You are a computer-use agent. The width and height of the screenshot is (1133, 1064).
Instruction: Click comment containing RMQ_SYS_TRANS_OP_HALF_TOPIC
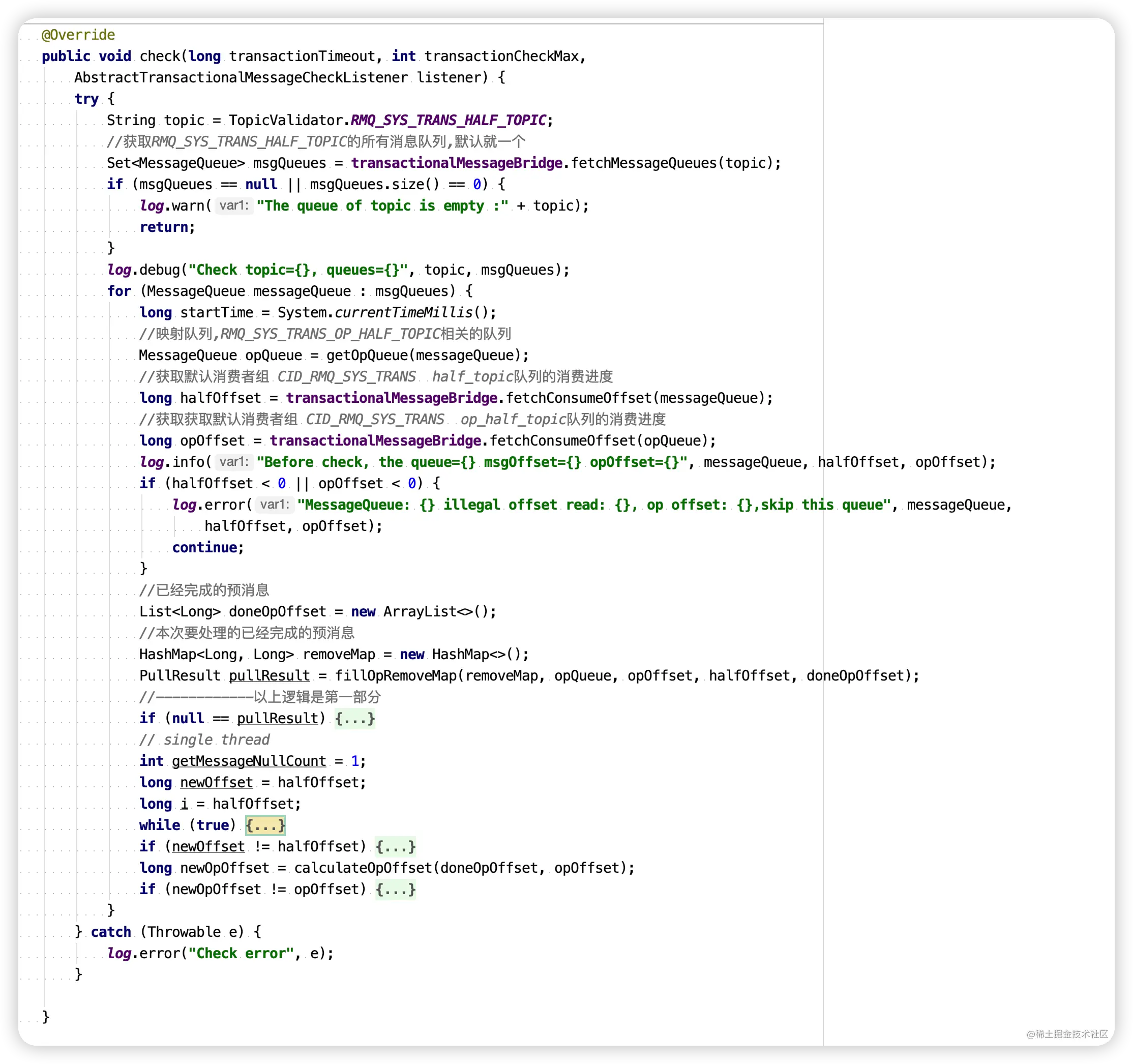click(325, 334)
